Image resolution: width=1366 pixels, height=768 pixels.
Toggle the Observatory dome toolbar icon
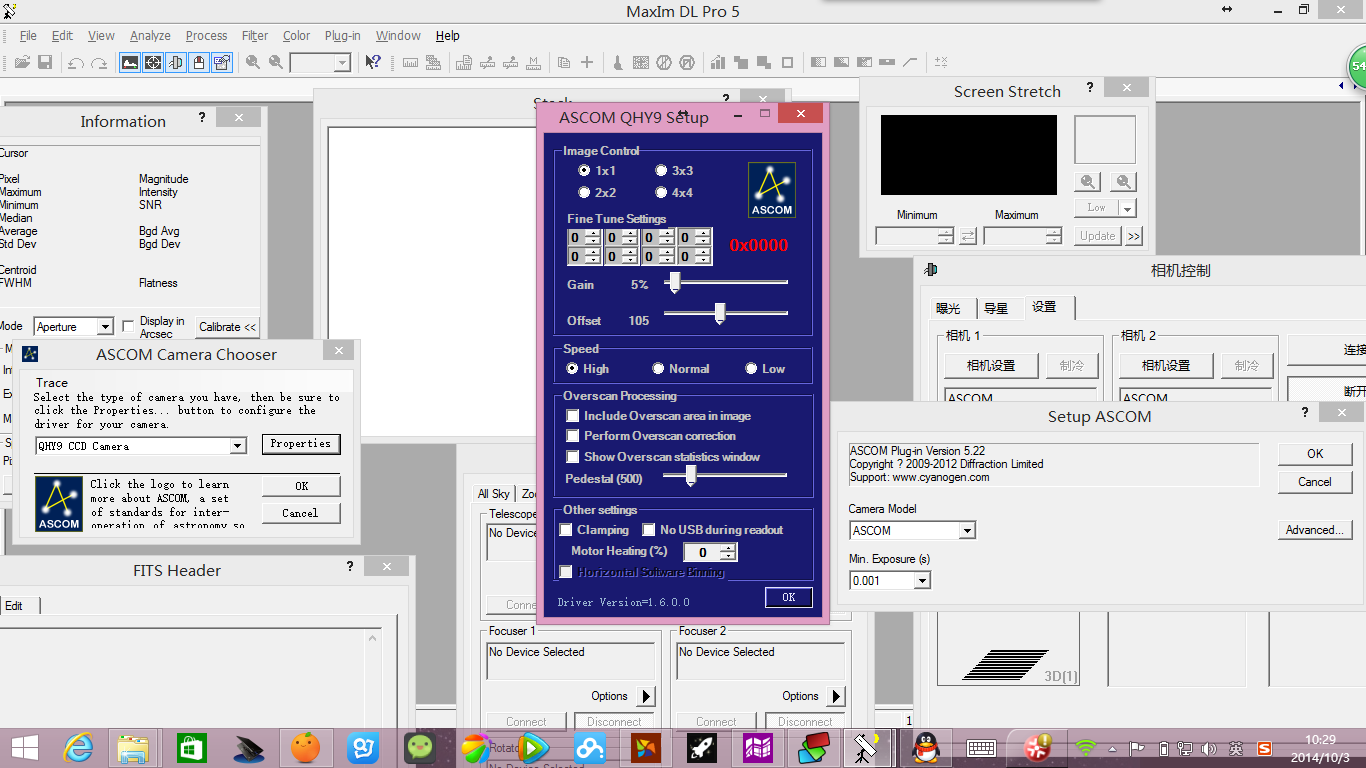click(x=199, y=62)
